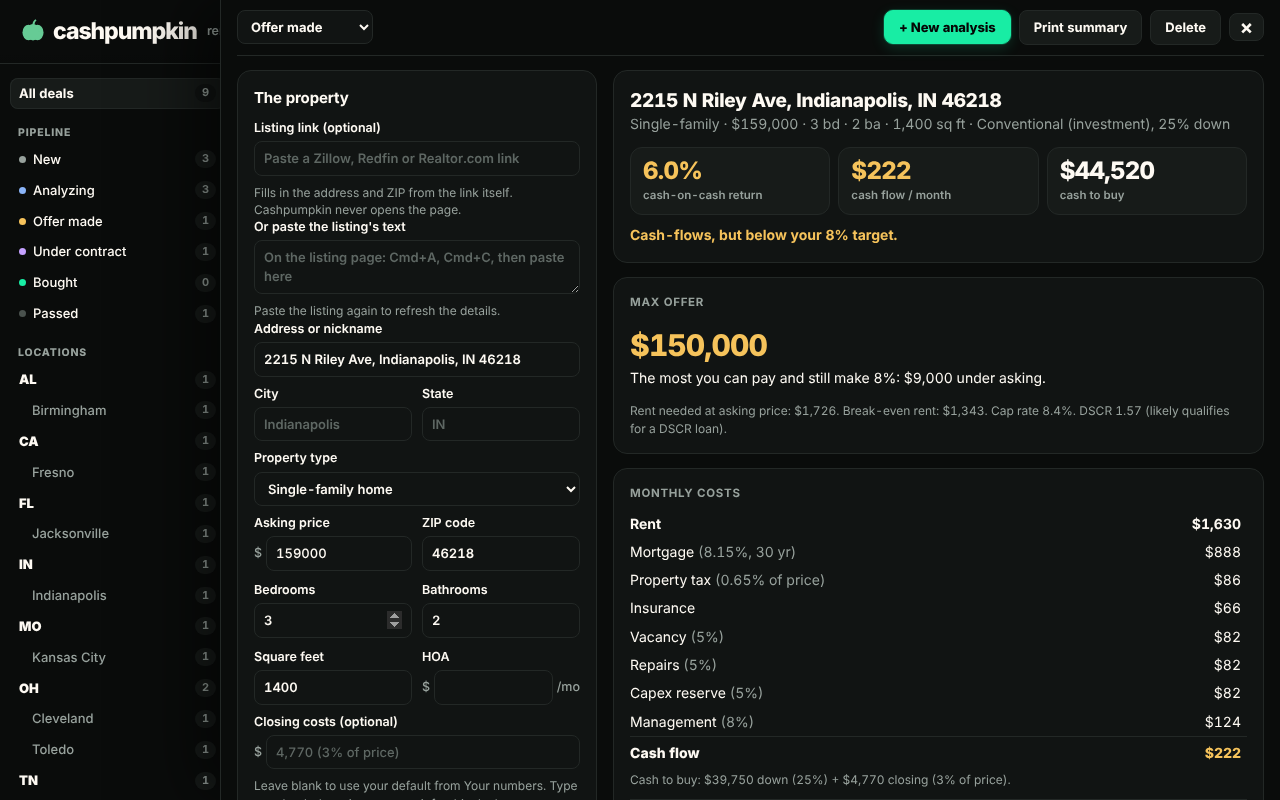
Task: Focus the Listing link input field
Action: pos(417,158)
